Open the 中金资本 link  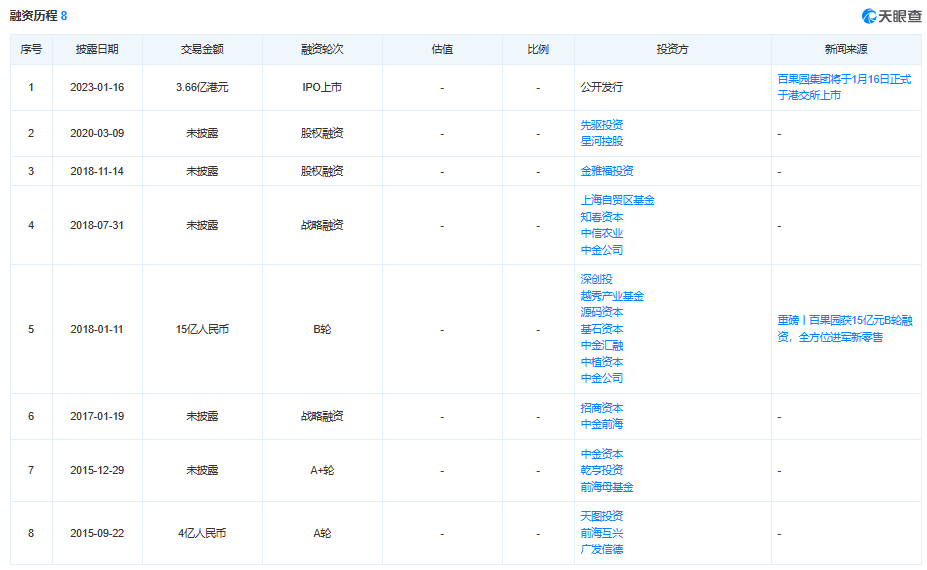tap(601, 454)
